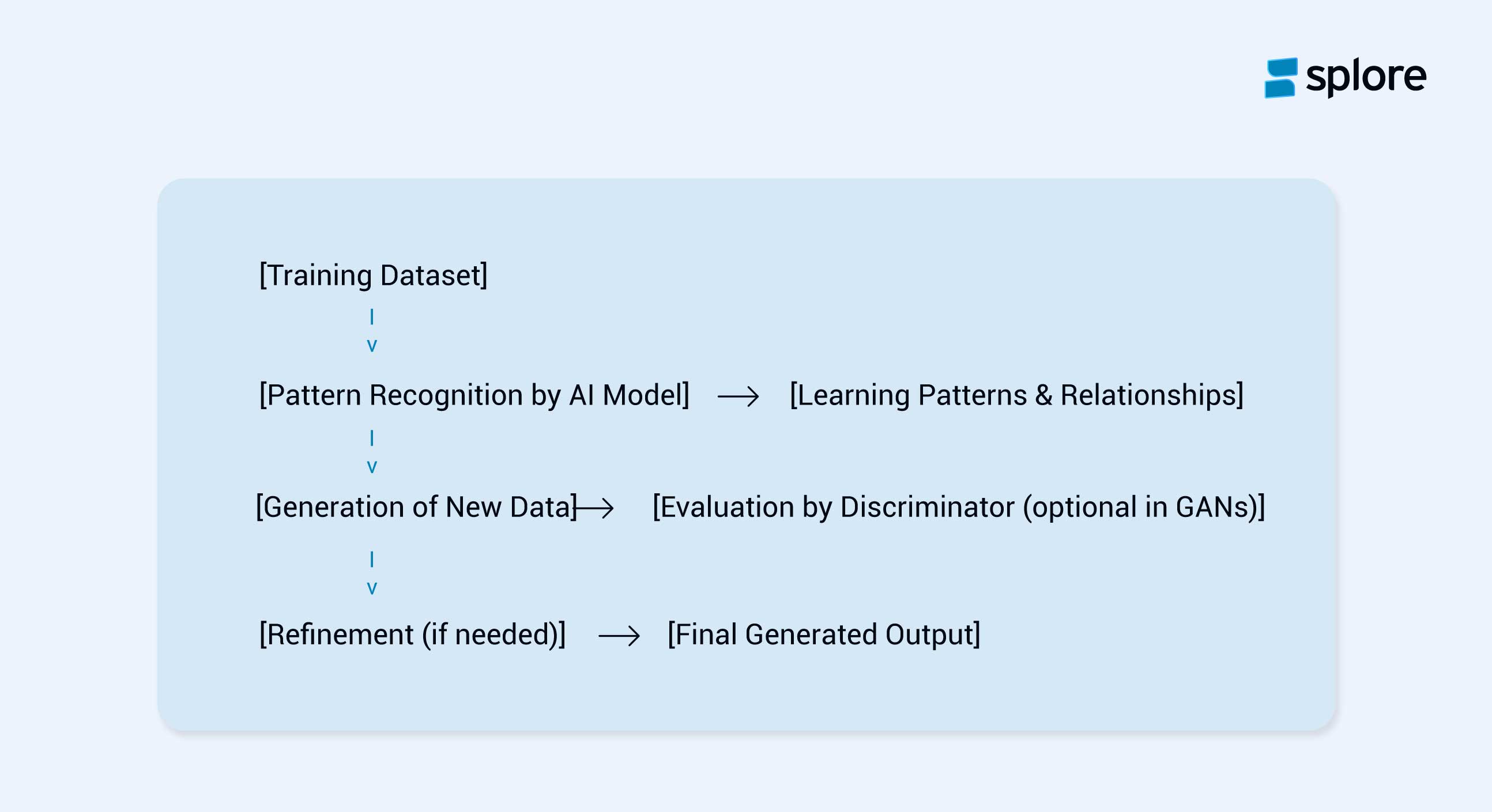The width and height of the screenshot is (1492, 812).
Task: Select Evaluation by Discriminator label
Action: 959,507
